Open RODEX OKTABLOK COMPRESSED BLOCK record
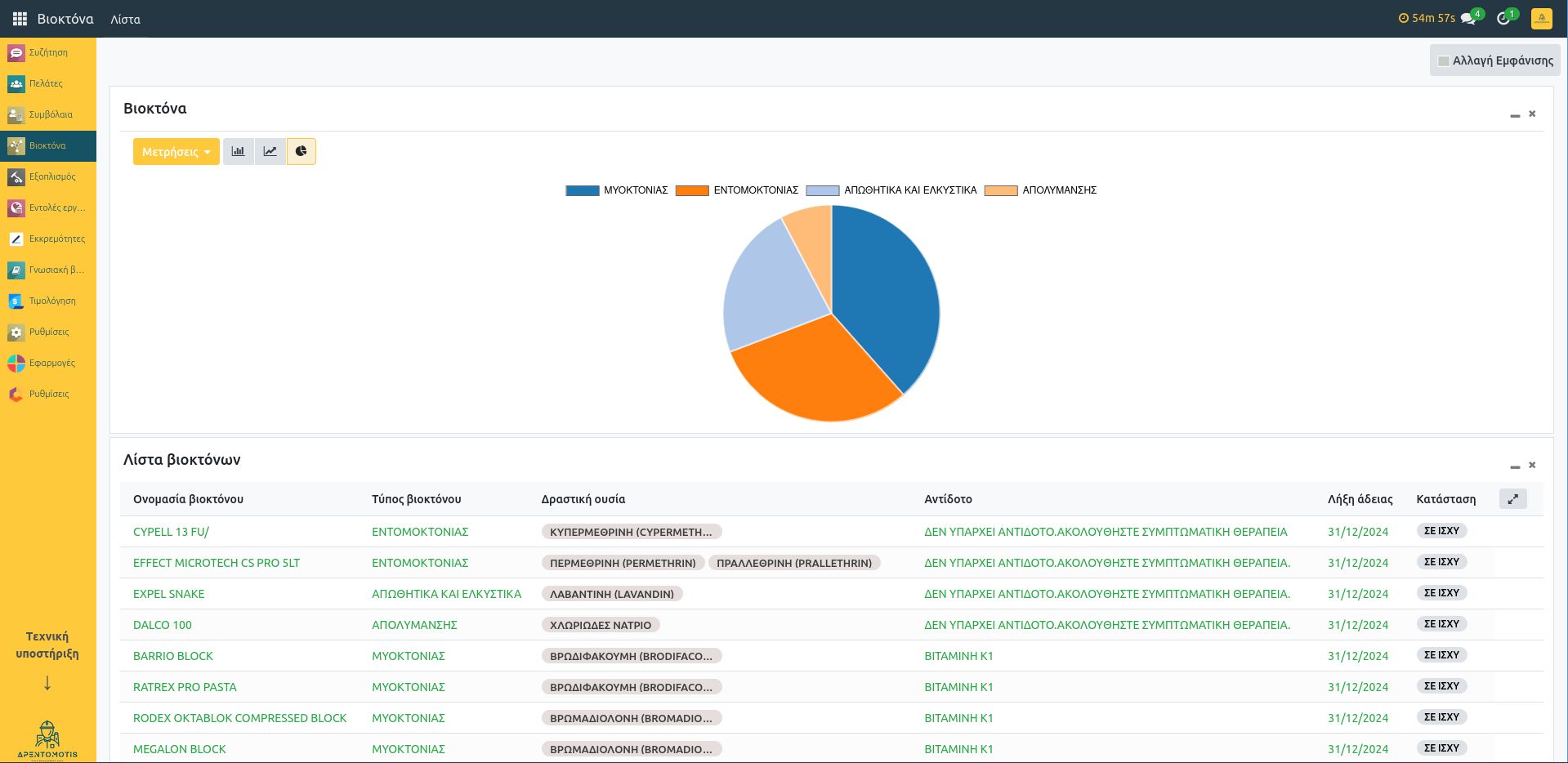 tap(240, 718)
